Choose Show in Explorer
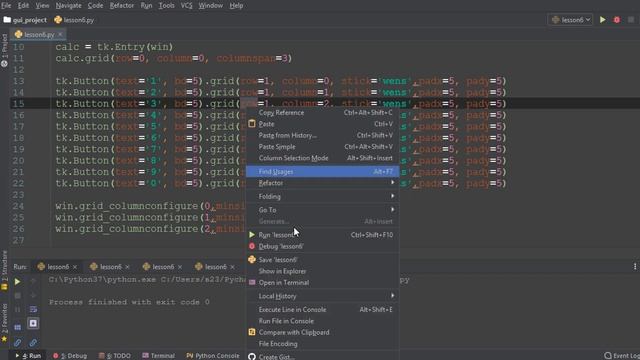Screen dimensions: 640x360 click(322, 271)
